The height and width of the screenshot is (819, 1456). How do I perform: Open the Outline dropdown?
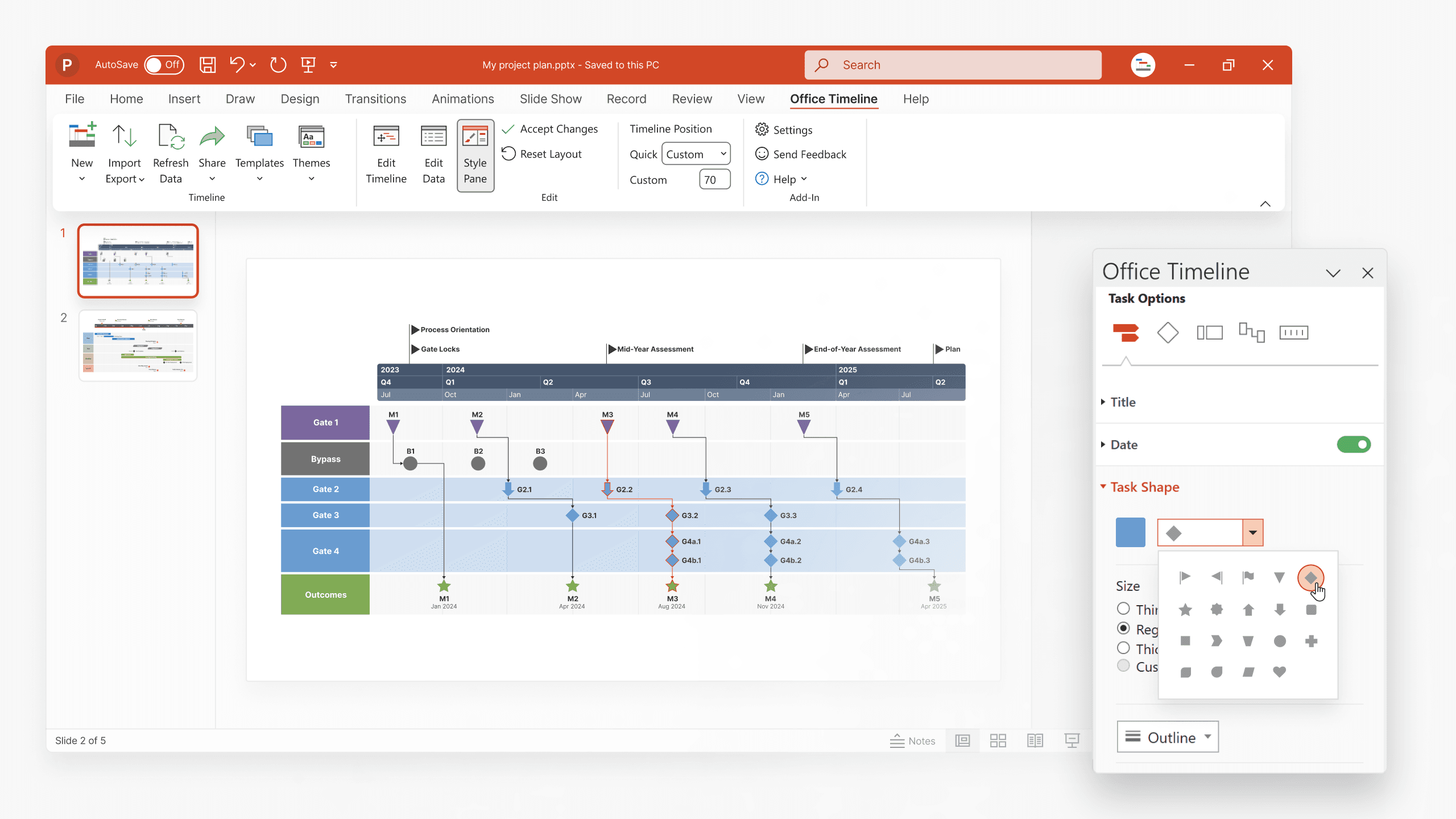click(x=1167, y=737)
